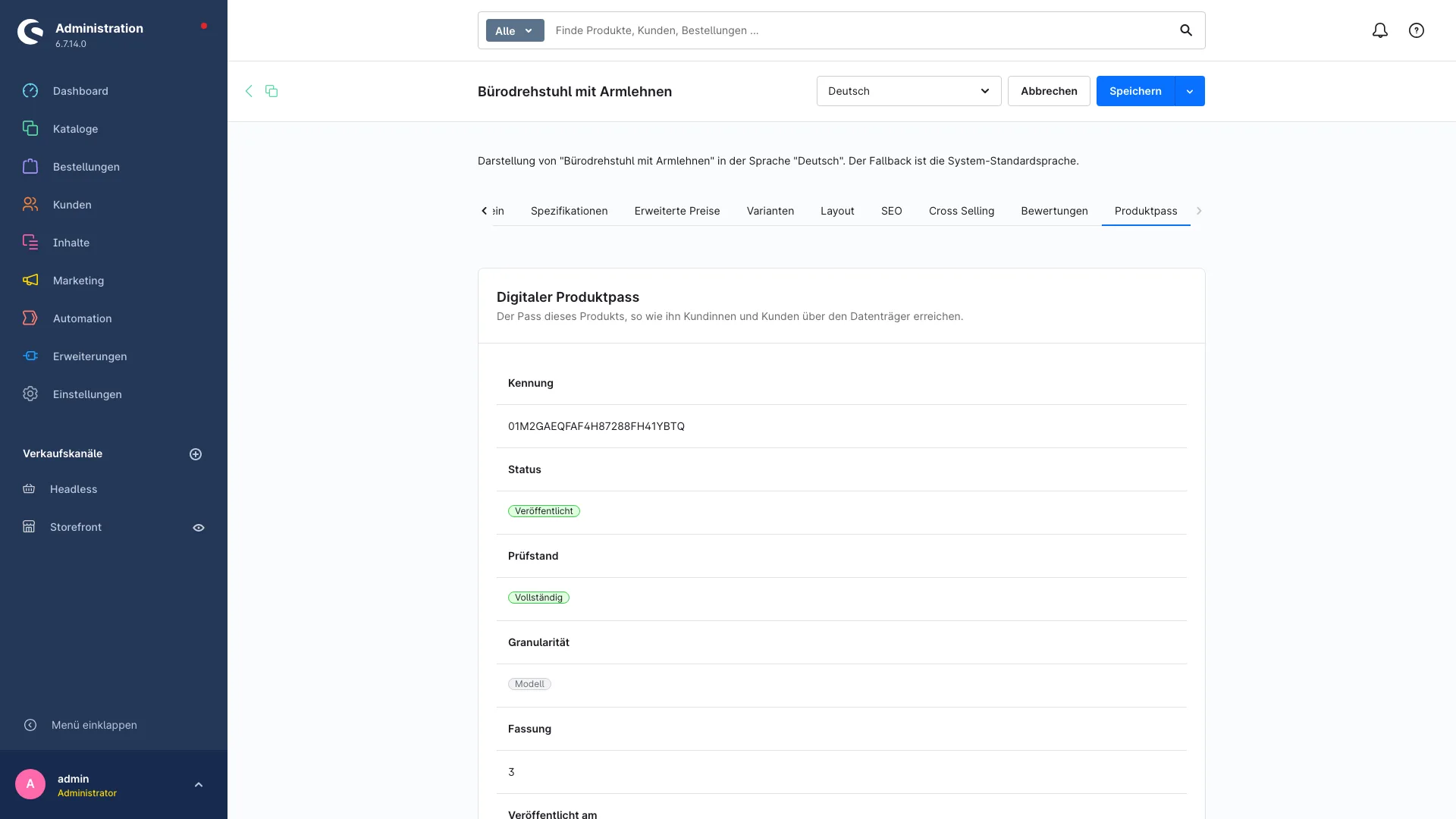Click the Abbrechen button
Viewport: 1456px width, 819px height.
coord(1049,91)
